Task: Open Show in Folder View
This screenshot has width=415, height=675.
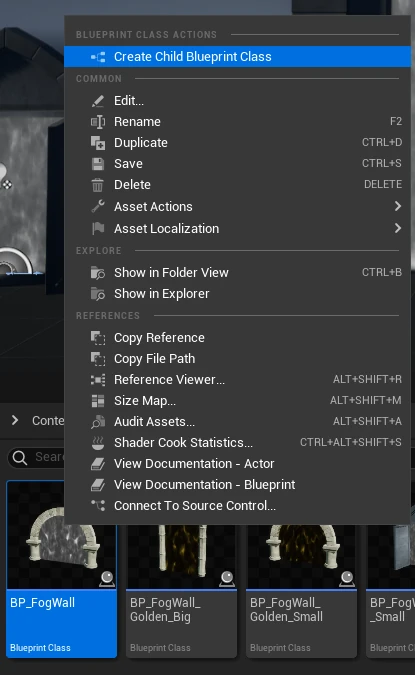Action: click(237, 272)
